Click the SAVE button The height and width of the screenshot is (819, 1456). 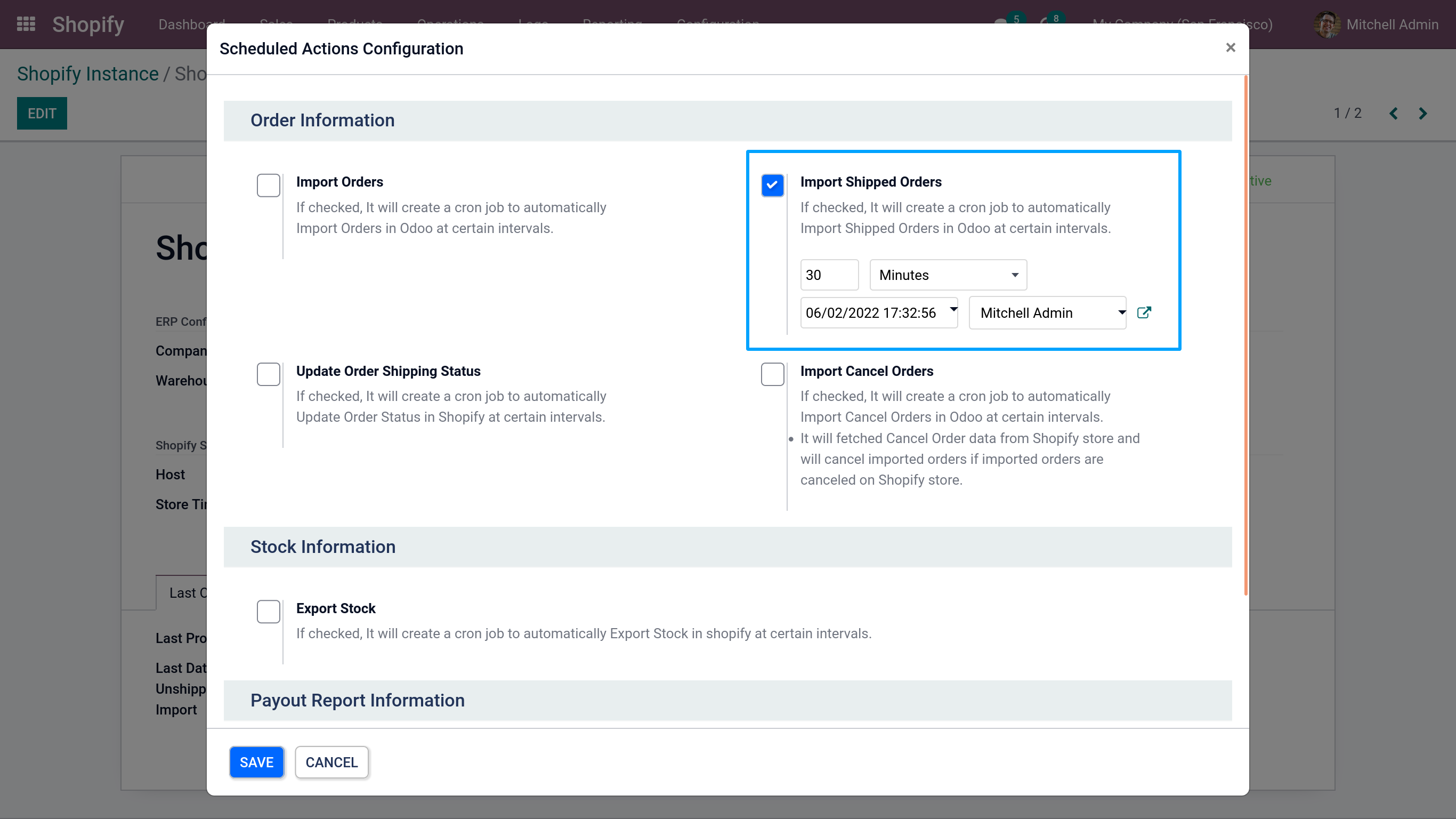(256, 762)
